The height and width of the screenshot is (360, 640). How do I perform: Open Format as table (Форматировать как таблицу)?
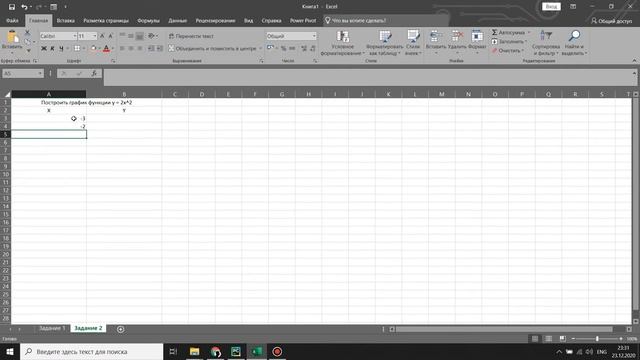point(385,42)
